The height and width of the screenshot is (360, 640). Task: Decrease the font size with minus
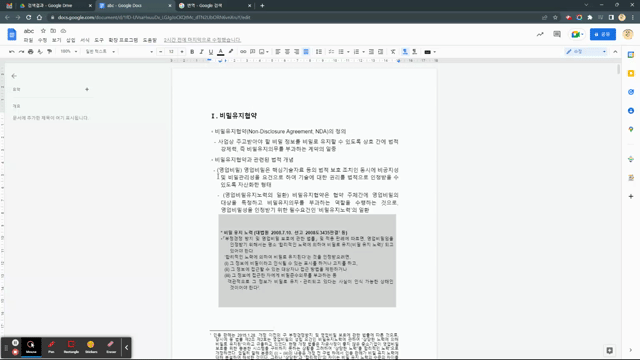(161, 52)
